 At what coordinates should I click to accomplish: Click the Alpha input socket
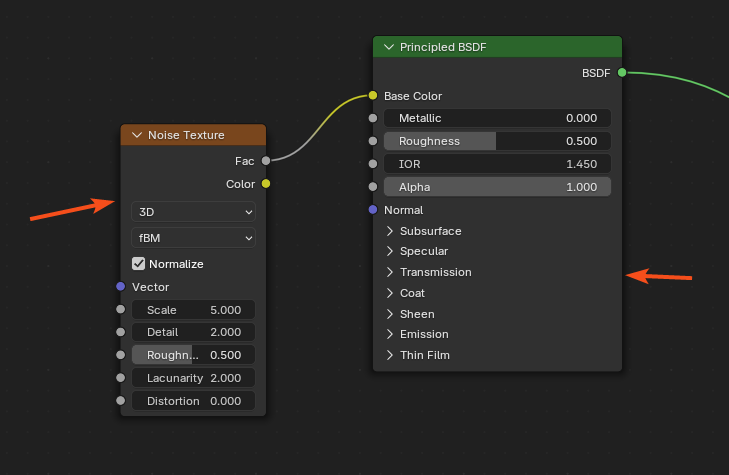coord(373,186)
